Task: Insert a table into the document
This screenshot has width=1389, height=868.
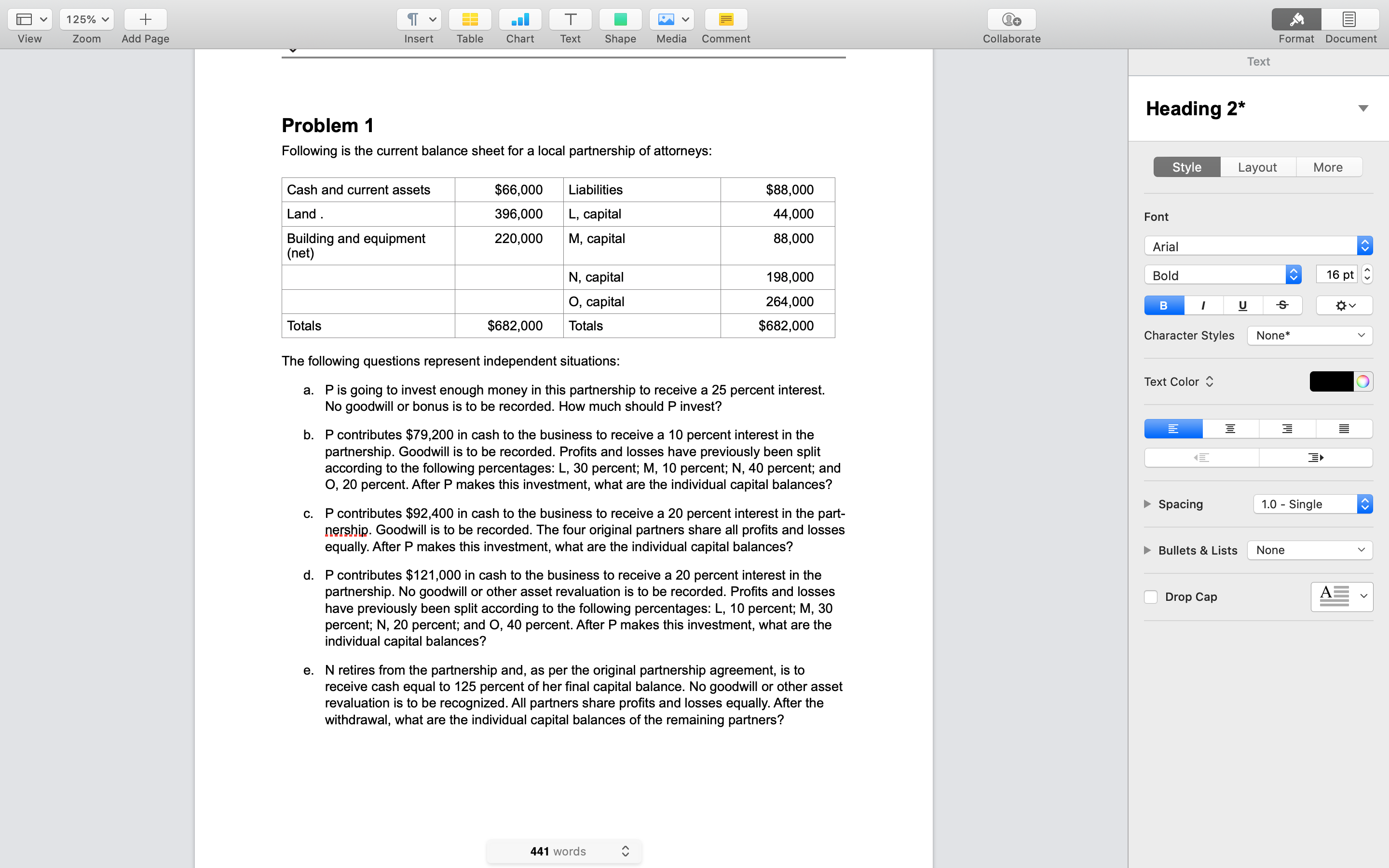Action: 469,19
